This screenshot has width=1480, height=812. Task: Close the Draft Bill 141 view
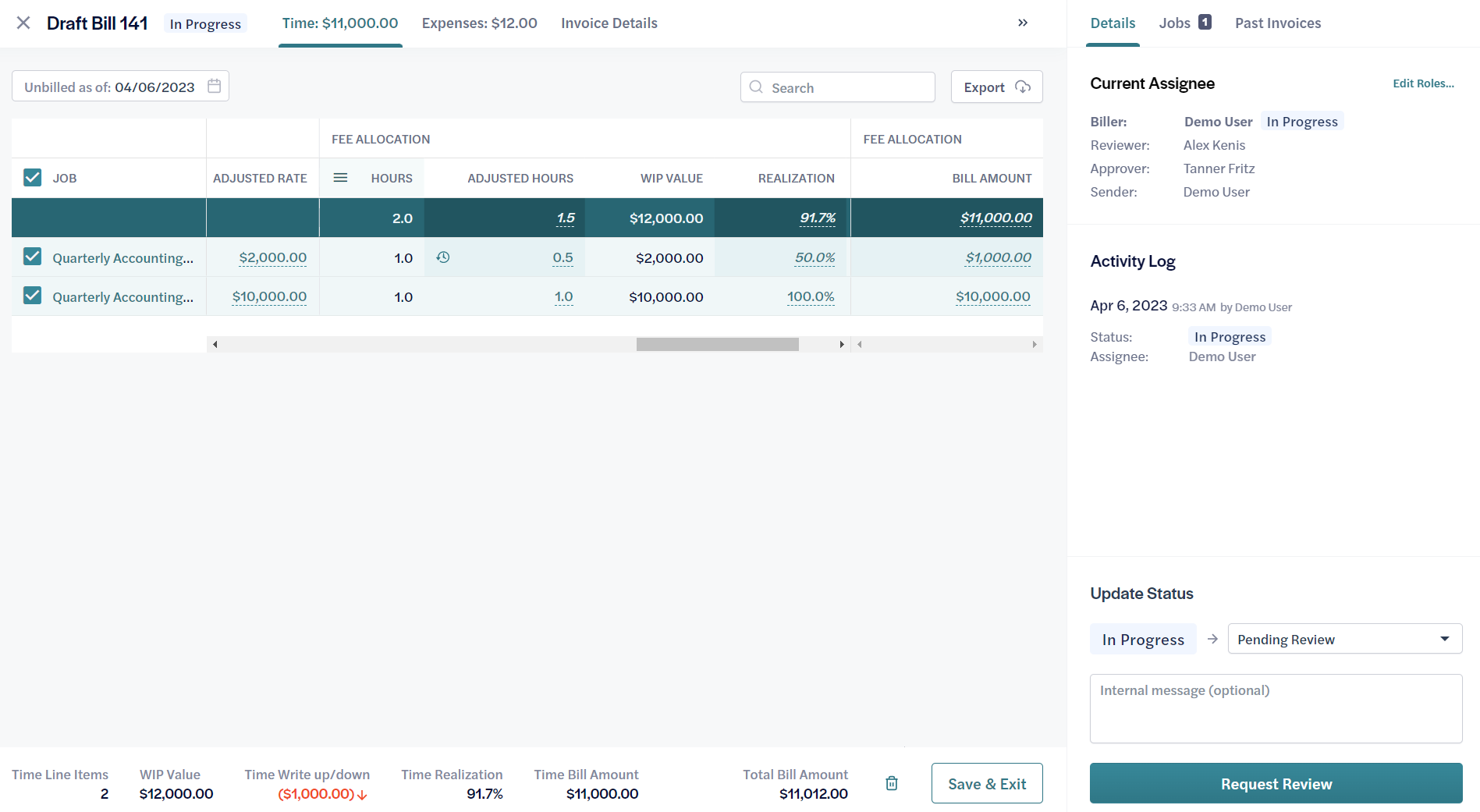click(x=23, y=23)
